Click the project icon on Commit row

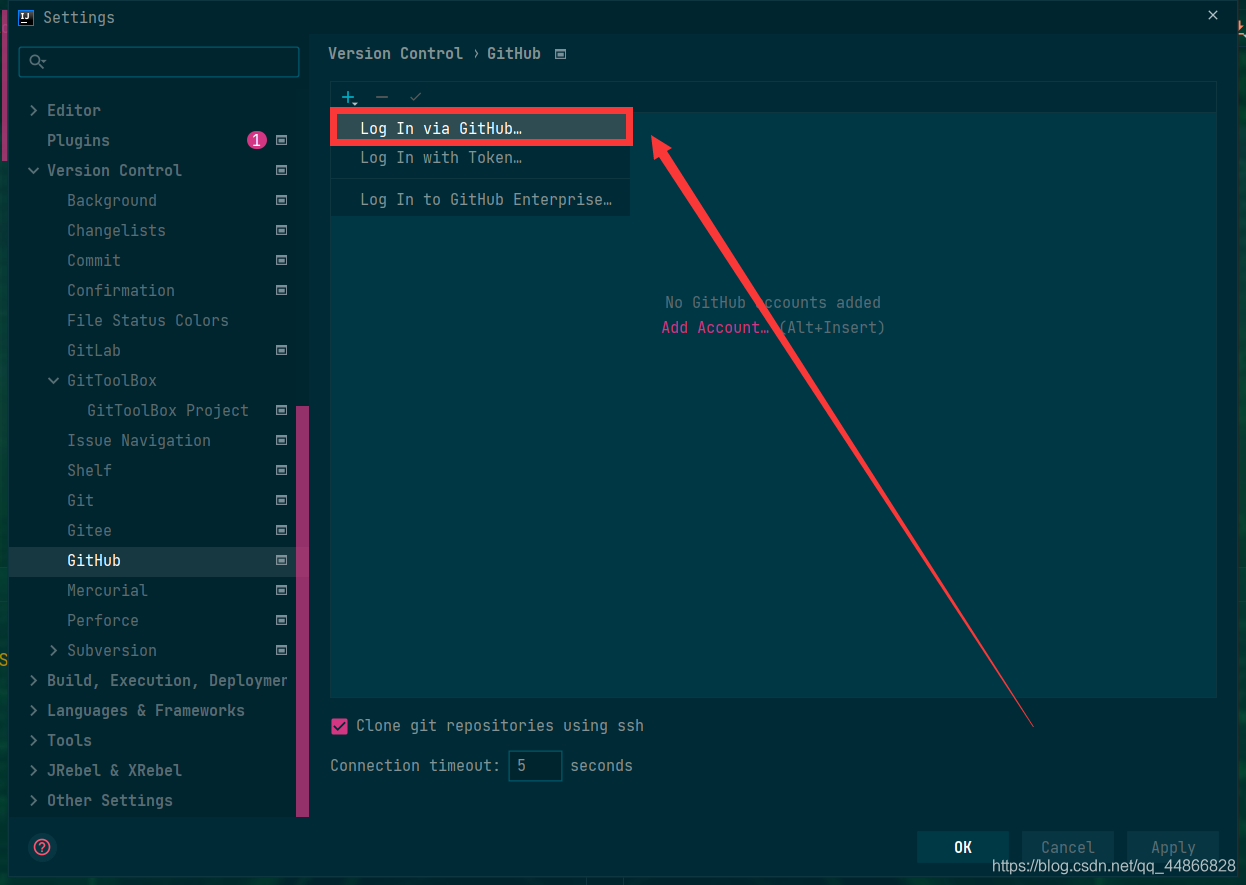point(281,261)
